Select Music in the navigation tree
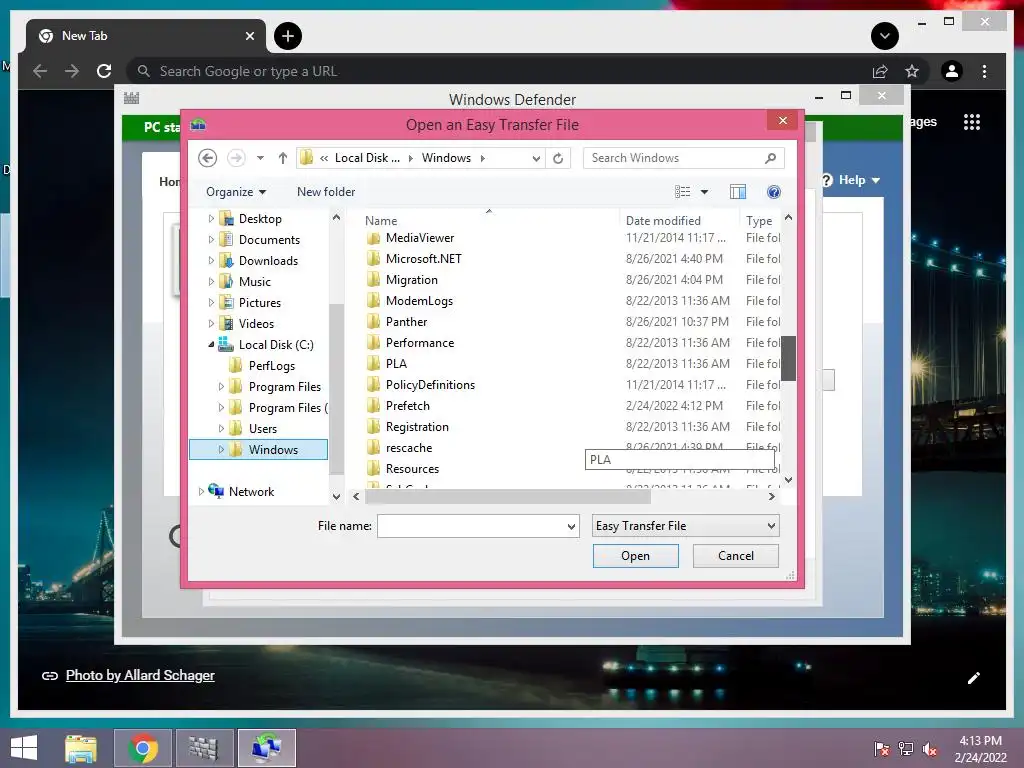The image size is (1024, 768). click(x=255, y=281)
